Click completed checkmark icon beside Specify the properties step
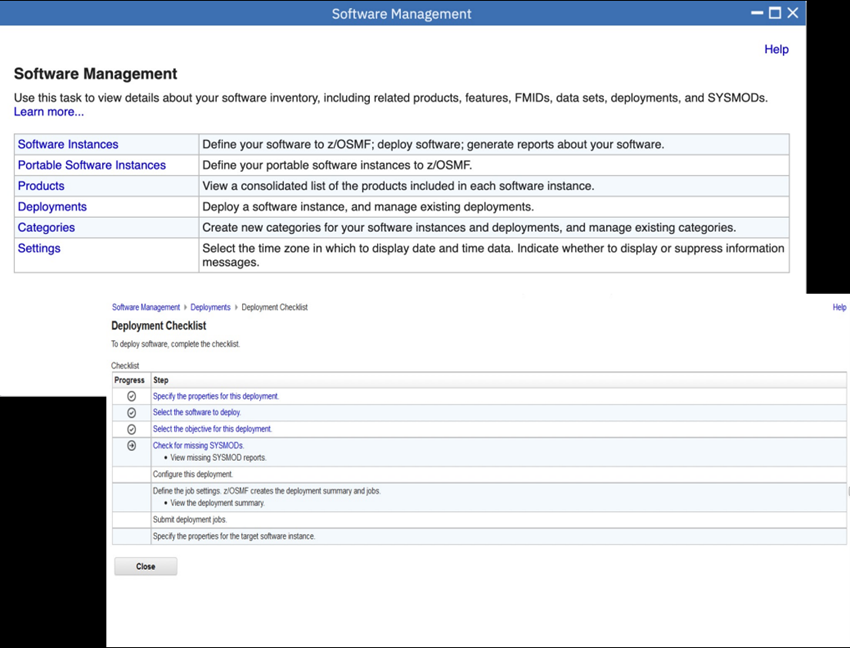Image resolution: width=850 pixels, height=648 pixels. coord(131,396)
